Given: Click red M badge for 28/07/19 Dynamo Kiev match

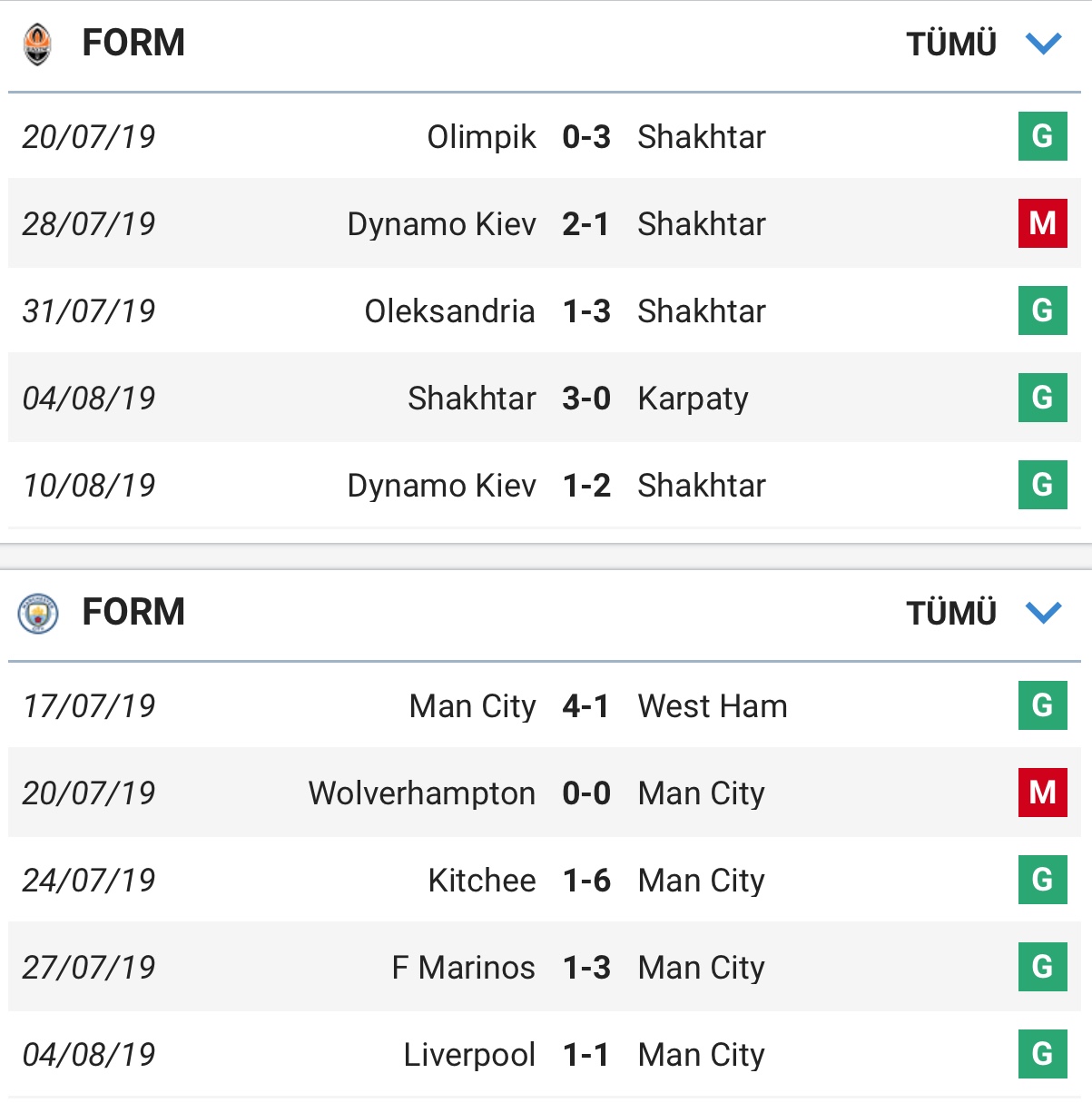Looking at the screenshot, I should (x=1042, y=223).
